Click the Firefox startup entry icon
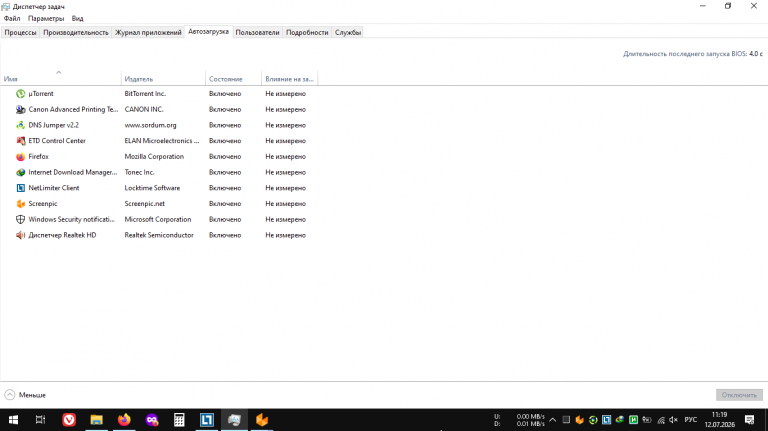This screenshot has height=431, width=768. point(21,156)
